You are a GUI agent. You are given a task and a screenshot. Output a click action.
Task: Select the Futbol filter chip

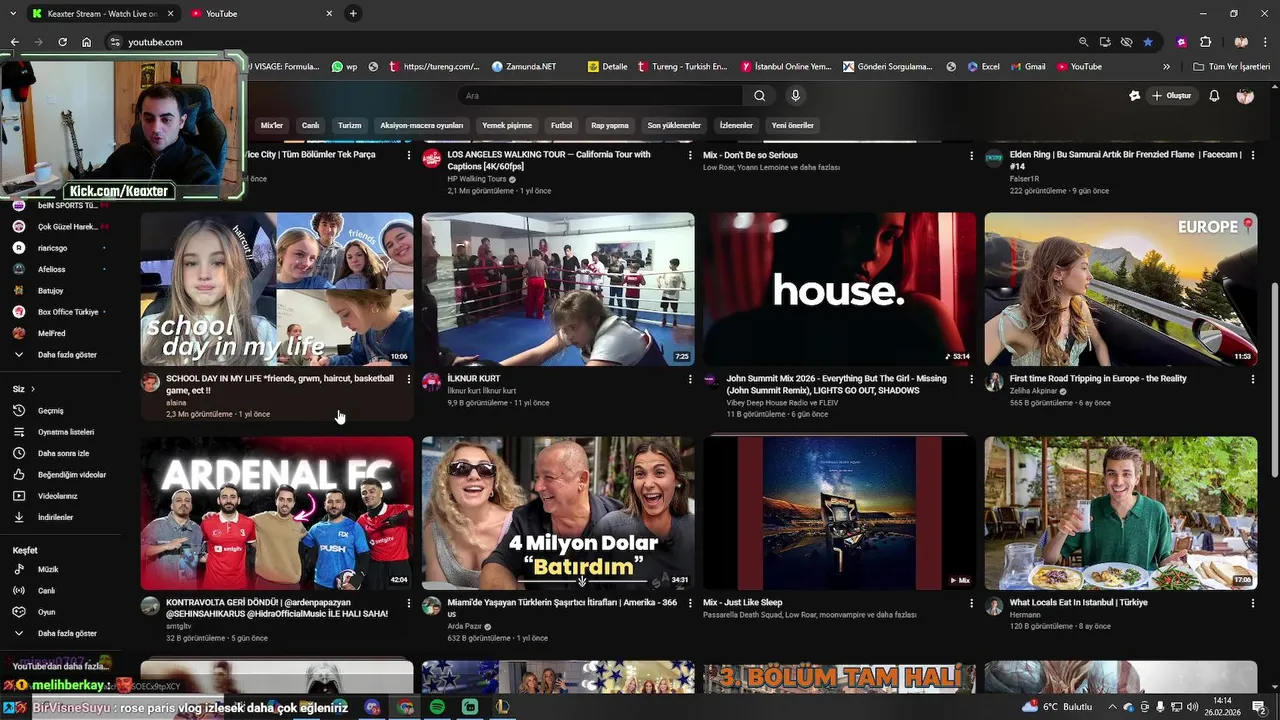(561, 125)
